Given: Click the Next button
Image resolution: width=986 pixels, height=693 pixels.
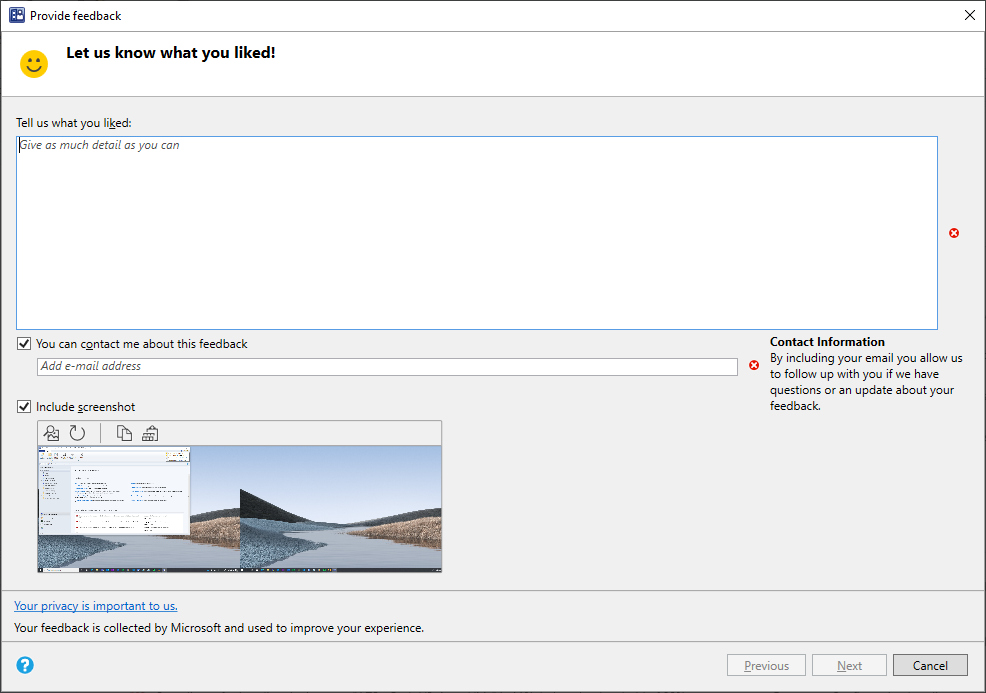Looking at the screenshot, I should [849, 664].
